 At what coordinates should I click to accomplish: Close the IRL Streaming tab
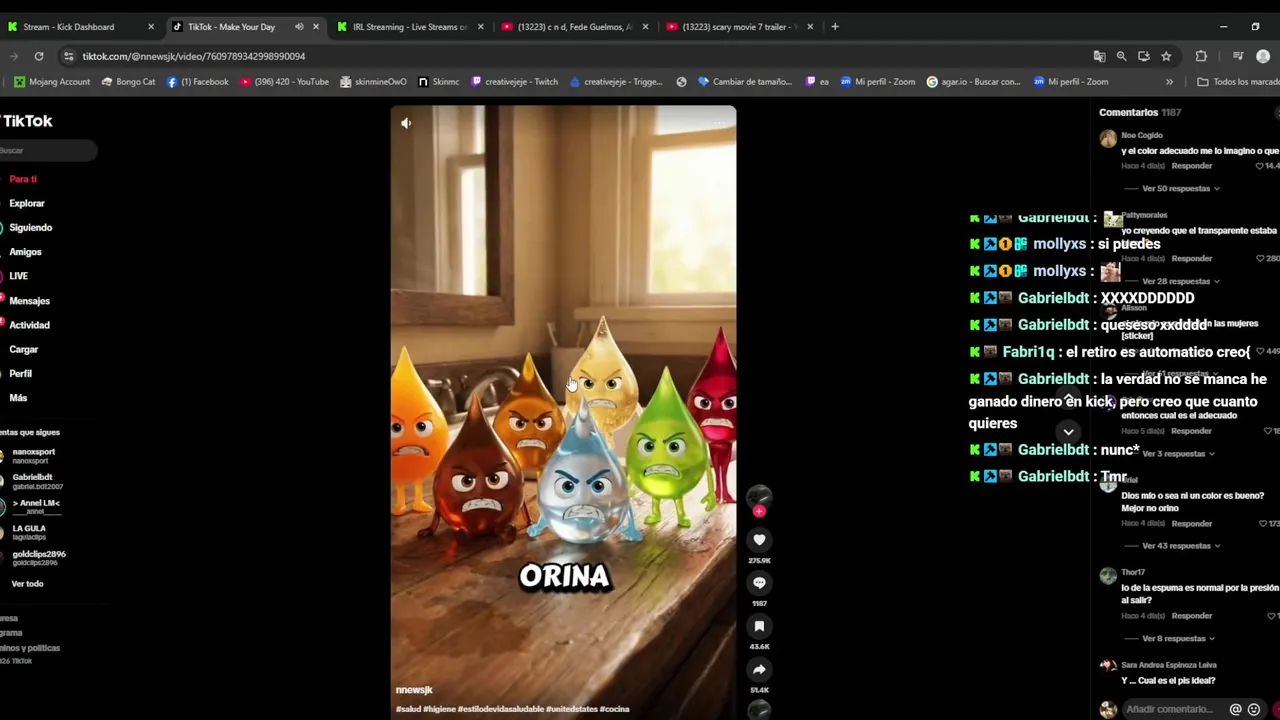pos(481,27)
